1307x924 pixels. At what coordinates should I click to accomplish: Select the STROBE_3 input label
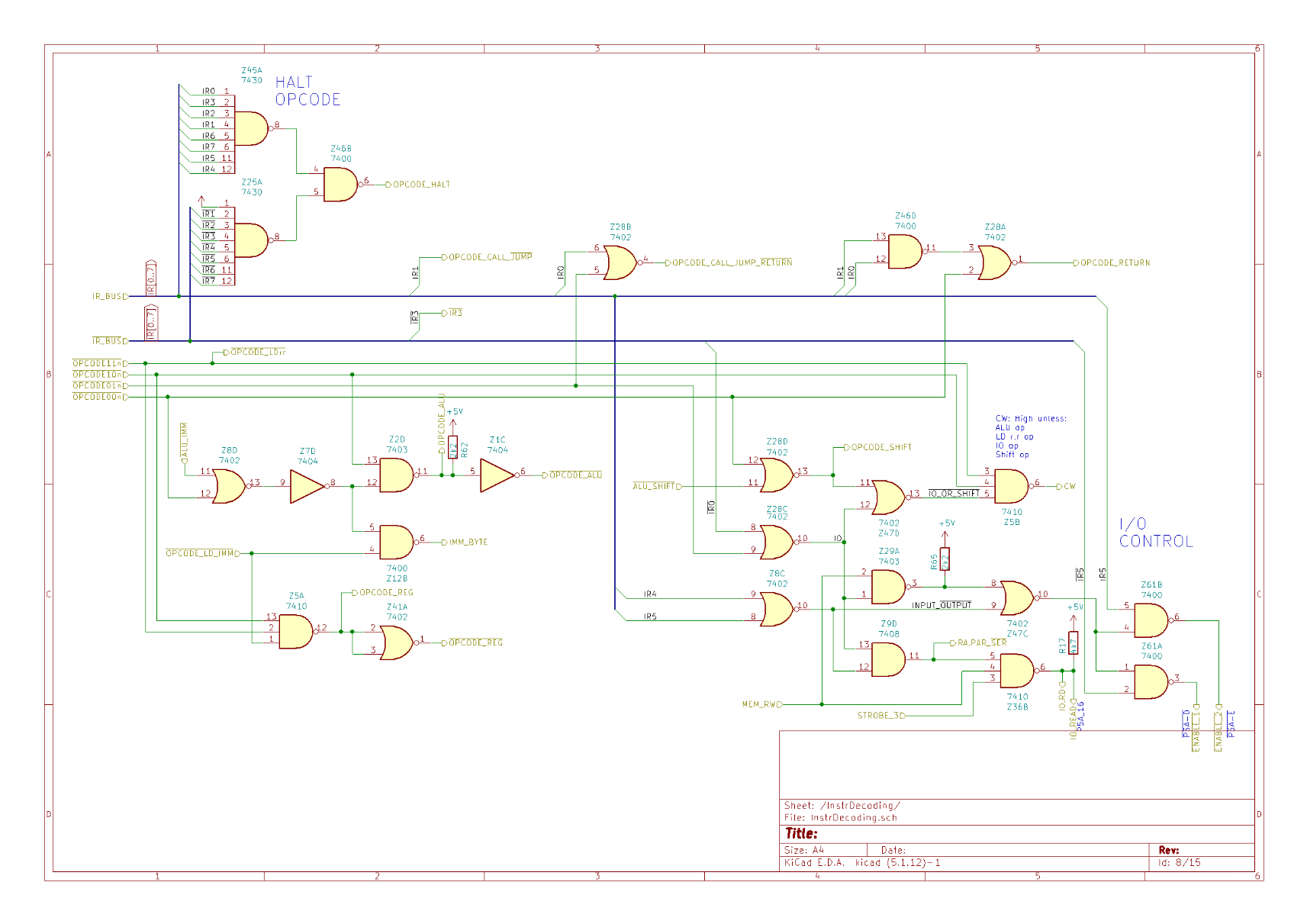(x=880, y=716)
